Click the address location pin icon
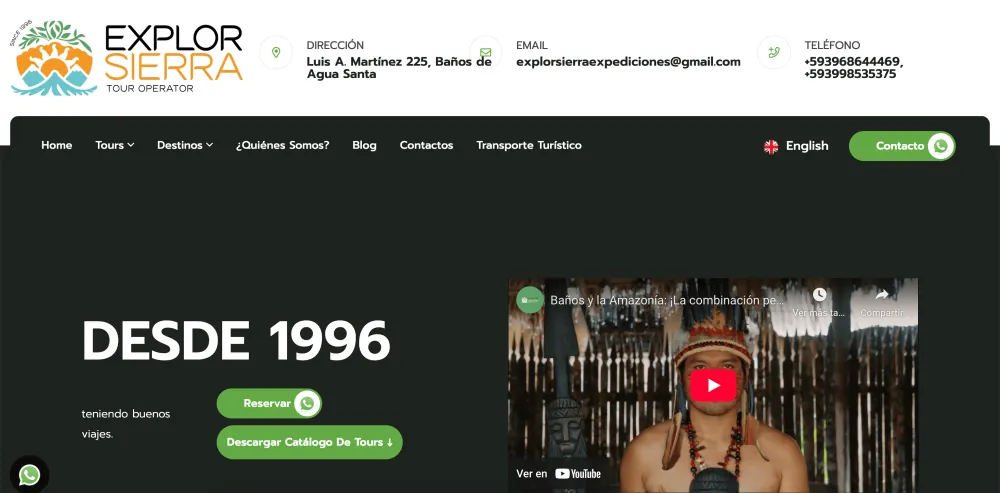The height and width of the screenshot is (493, 1000). [x=276, y=52]
